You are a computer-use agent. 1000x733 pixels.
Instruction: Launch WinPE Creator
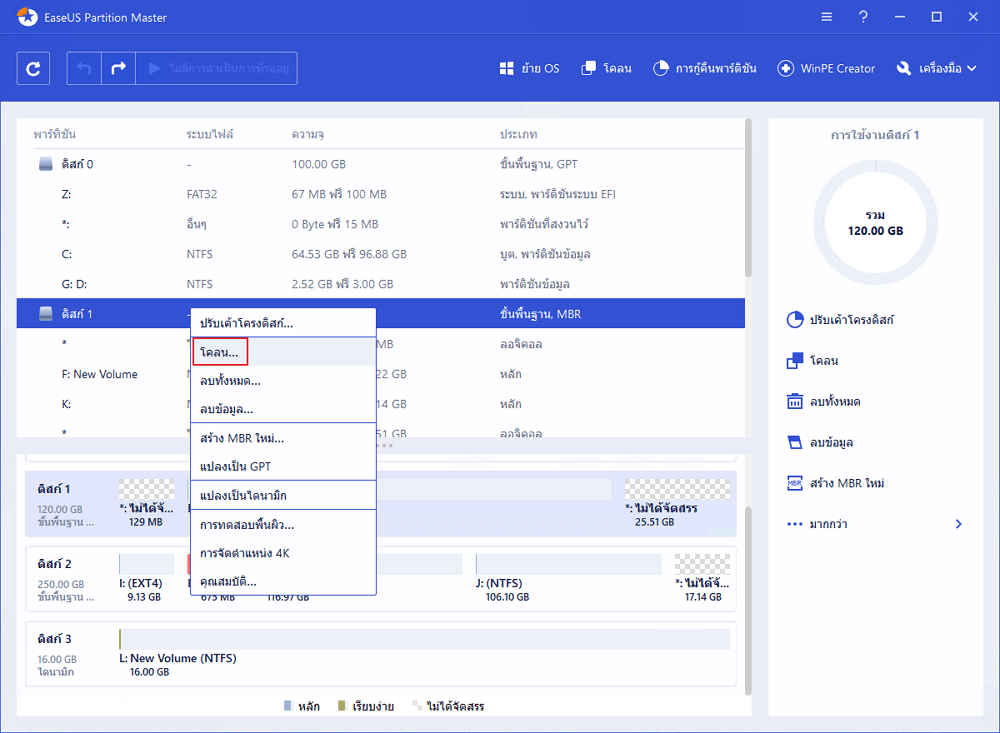pos(826,68)
